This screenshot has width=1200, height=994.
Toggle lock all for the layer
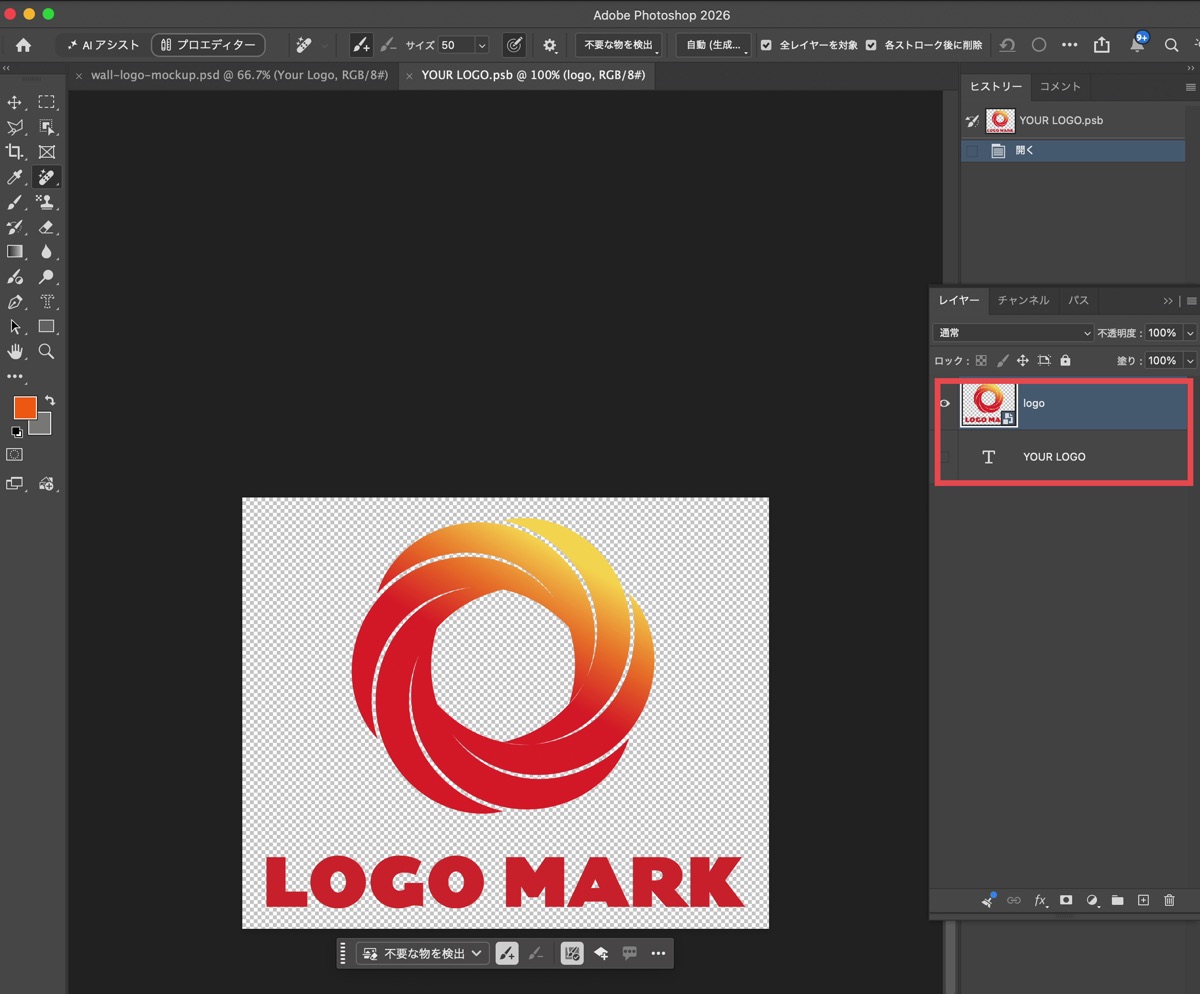click(1065, 360)
